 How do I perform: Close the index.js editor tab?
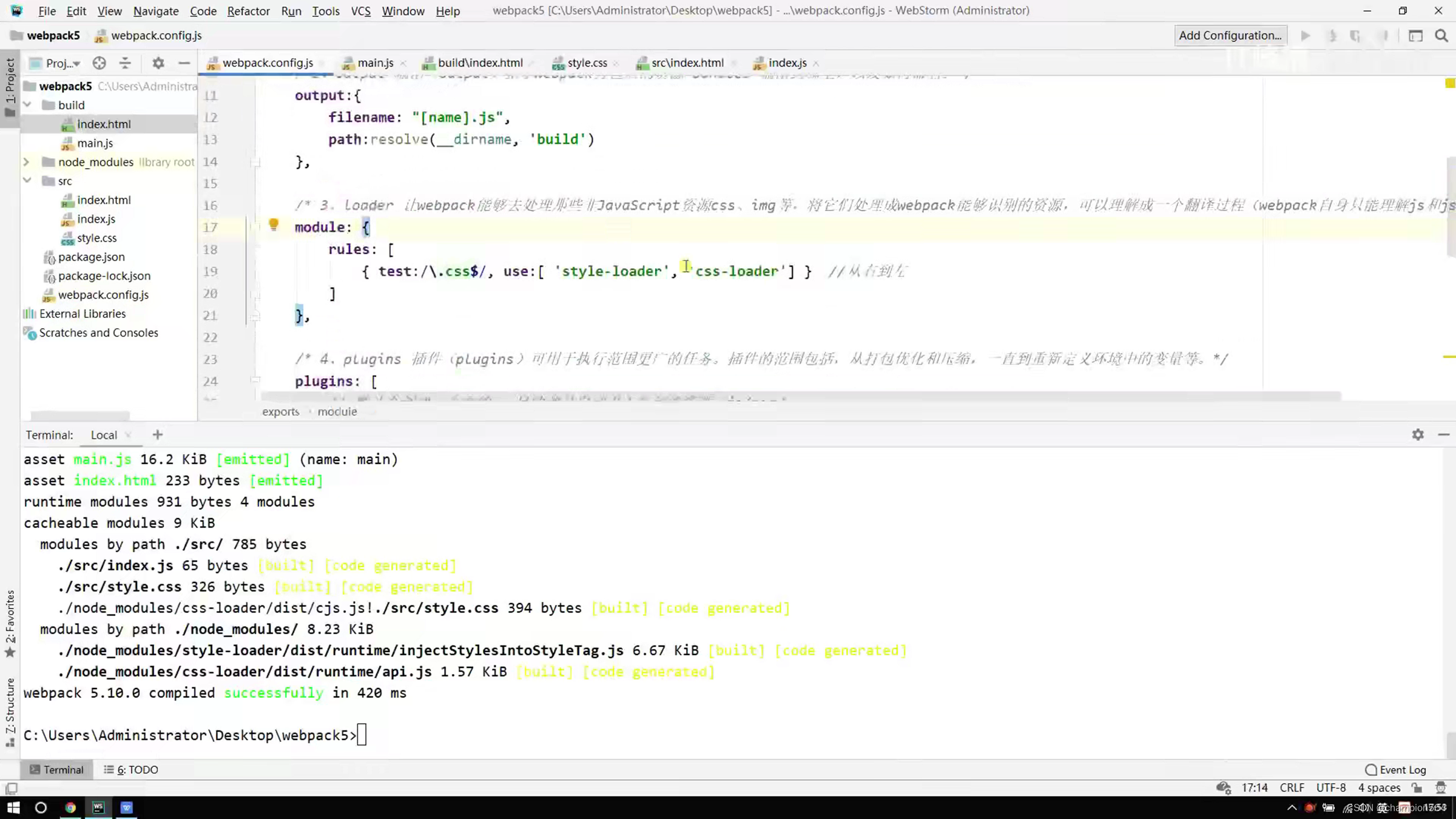(x=816, y=63)
